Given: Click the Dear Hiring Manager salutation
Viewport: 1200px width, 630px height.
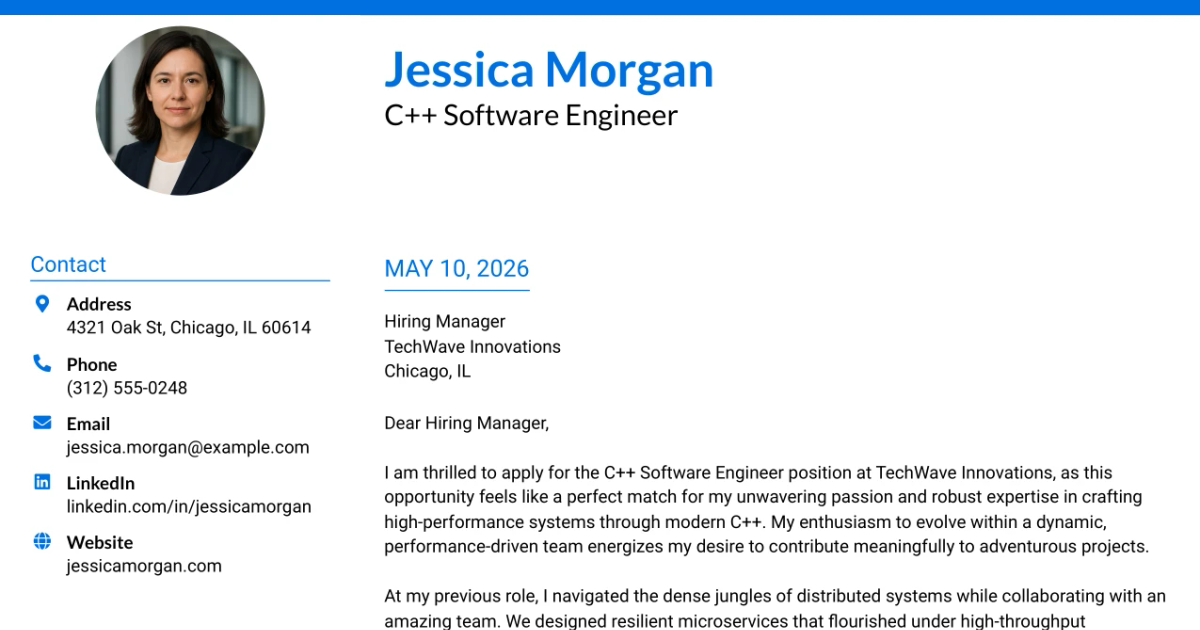Looking at the screenshot, I should point(467,423).
